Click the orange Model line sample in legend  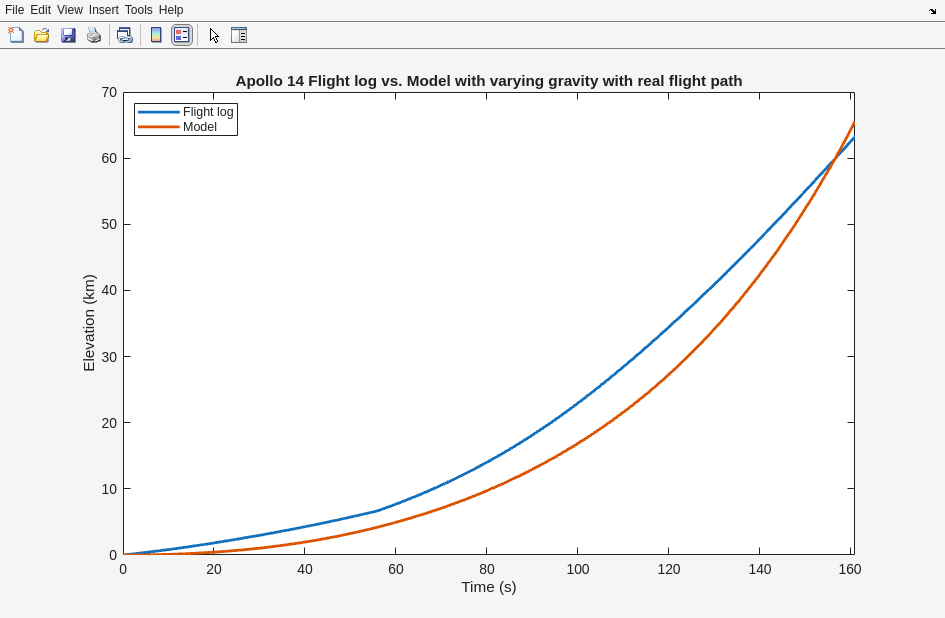(x=158, y=127)
